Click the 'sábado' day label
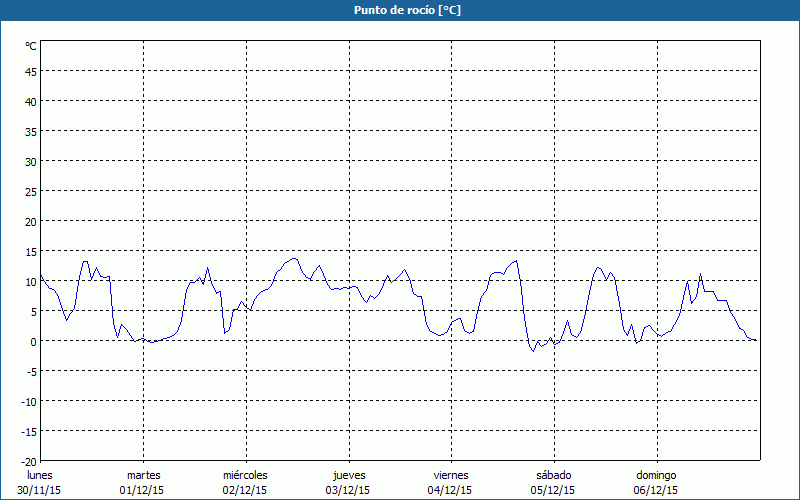 pyautogui.click(x=553, y=475)
